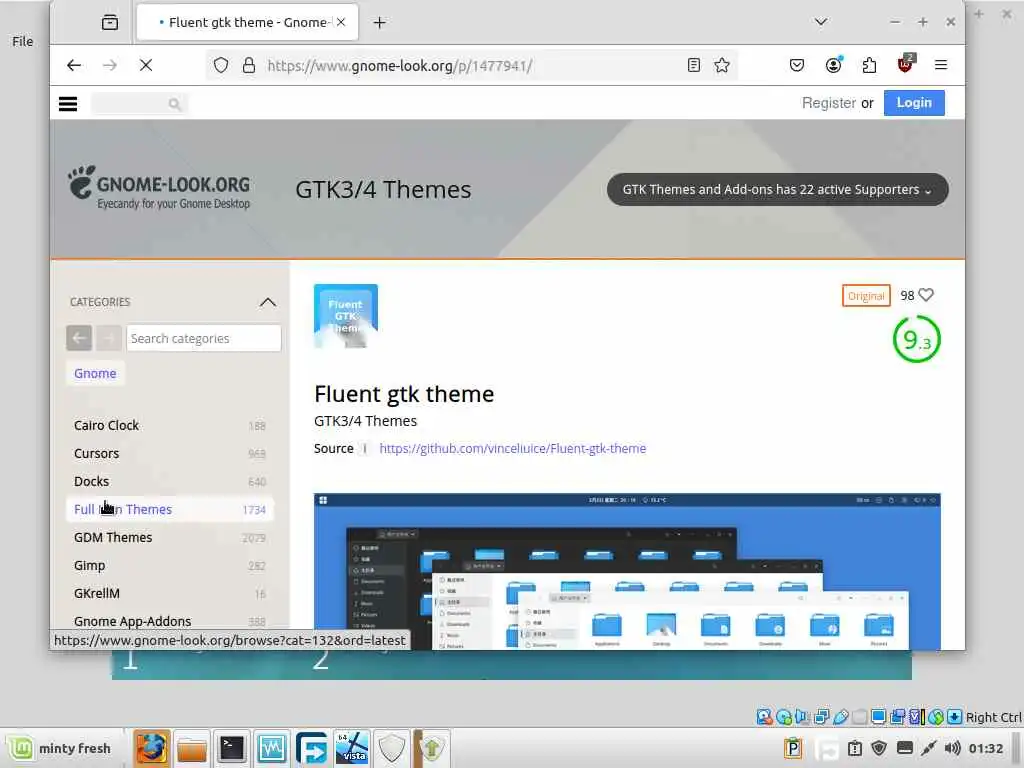Viewport: 1024px width, 768px height.
Task: Open the theme screenshot preview image
Action: (627, 571)
